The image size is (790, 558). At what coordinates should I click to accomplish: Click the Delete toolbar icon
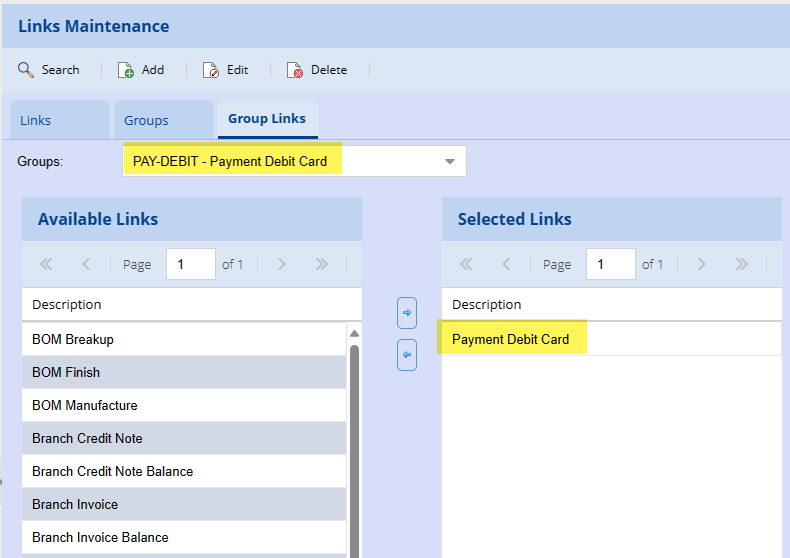295,70
